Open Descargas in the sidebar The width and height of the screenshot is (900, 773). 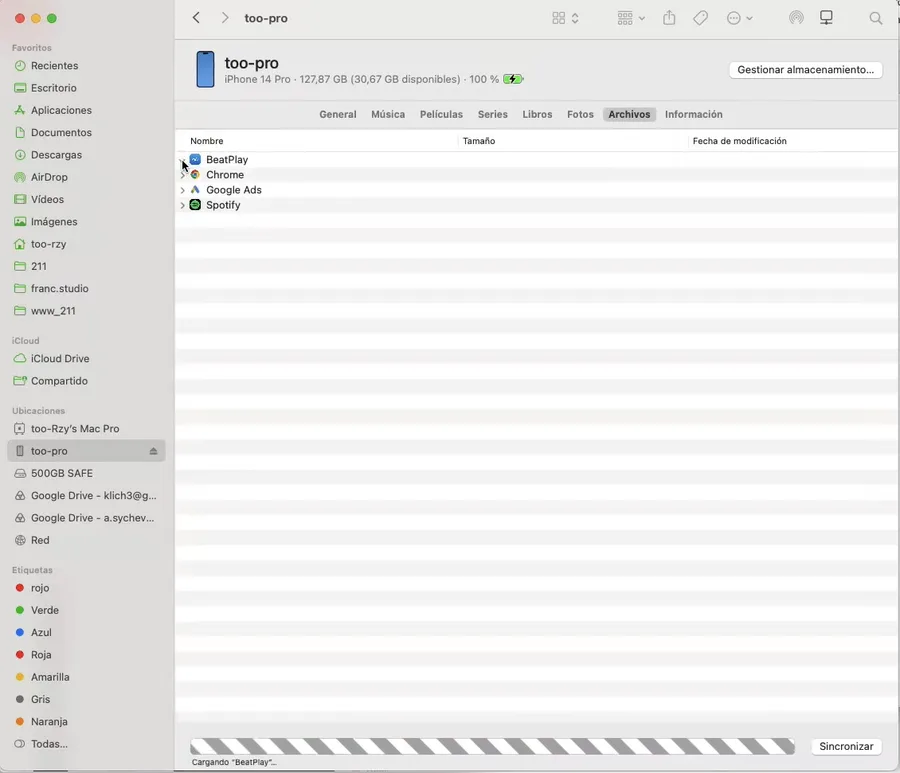point(56,155)
